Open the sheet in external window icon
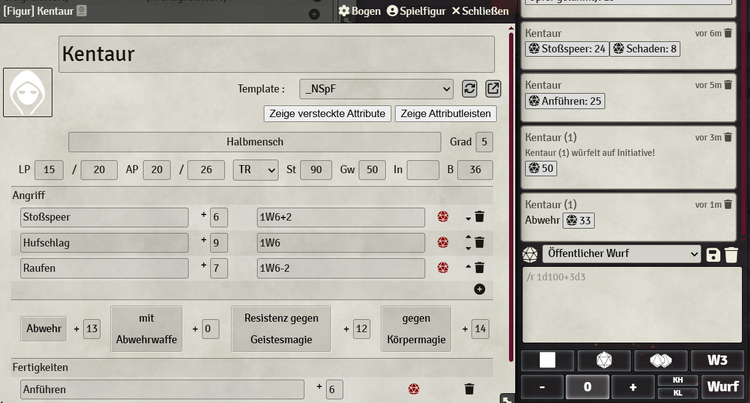 (x=492, y=89)
